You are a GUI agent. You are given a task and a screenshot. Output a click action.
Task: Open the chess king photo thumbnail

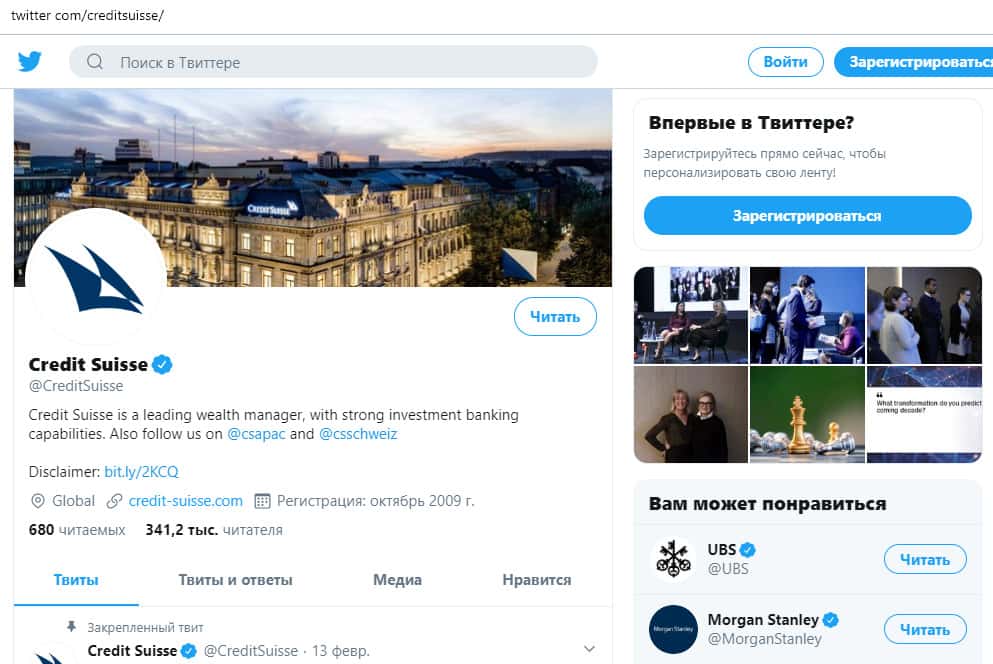pos(807,415)
